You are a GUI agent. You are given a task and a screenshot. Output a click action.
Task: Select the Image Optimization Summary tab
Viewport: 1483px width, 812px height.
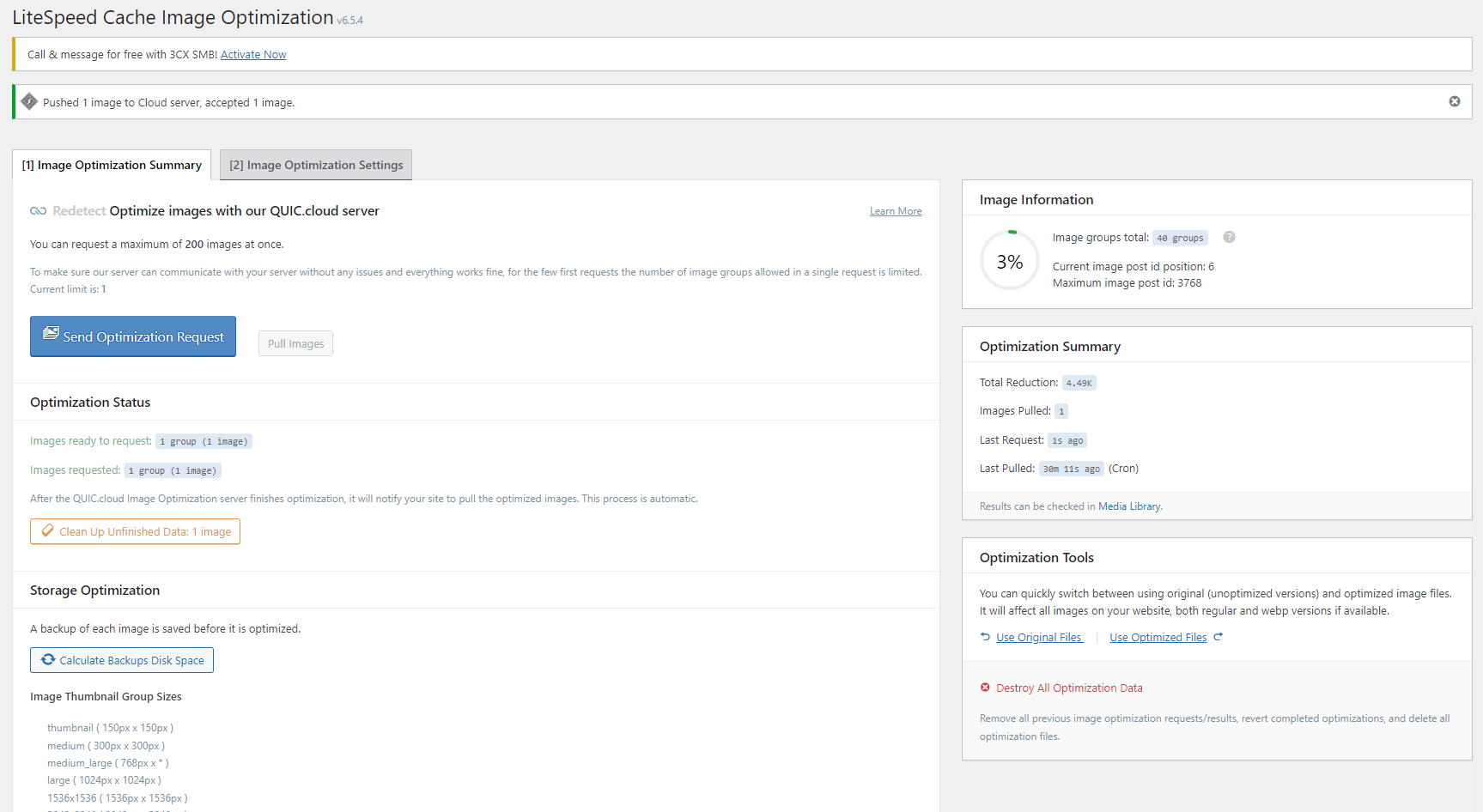(x=112, y=164)
